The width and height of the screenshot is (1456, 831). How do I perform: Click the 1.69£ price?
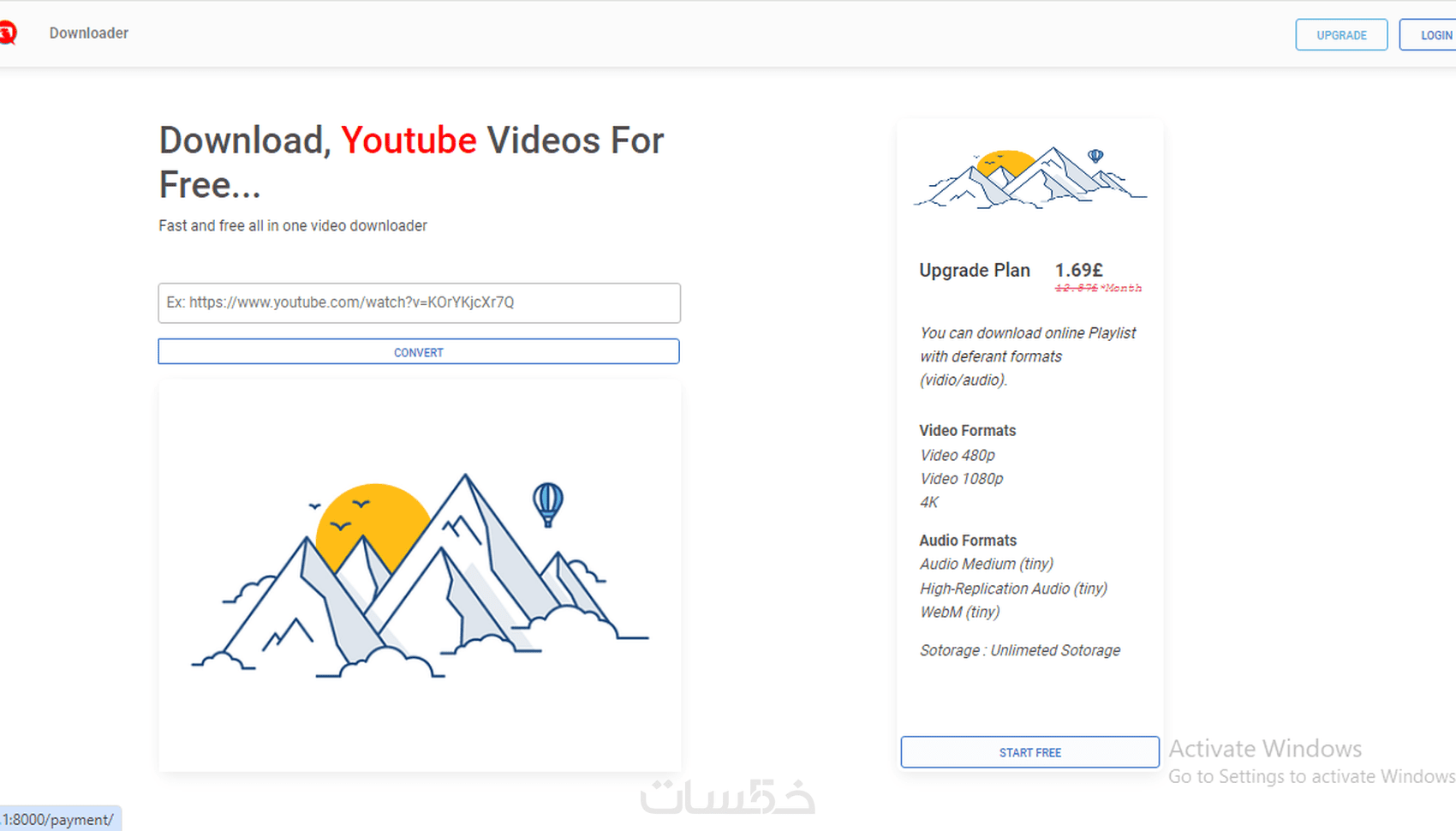[1079, 270]
